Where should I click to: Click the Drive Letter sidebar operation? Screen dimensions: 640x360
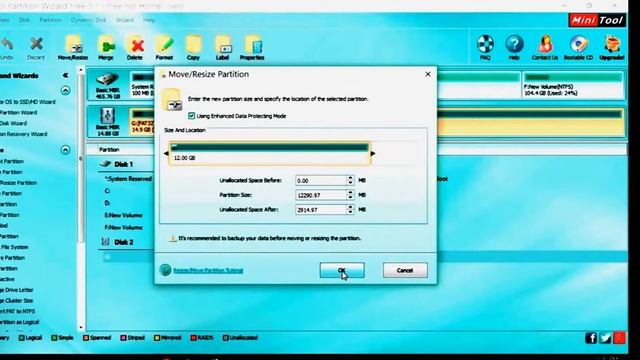click(17, 290)
